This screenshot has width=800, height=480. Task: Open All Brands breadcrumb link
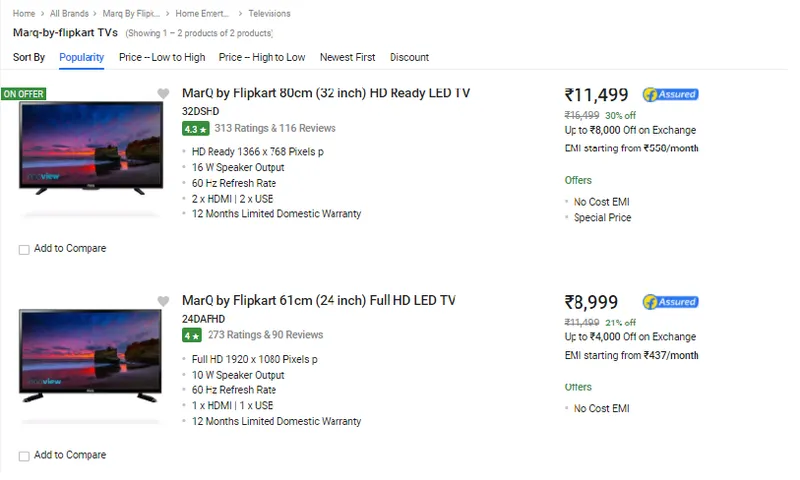69,14
